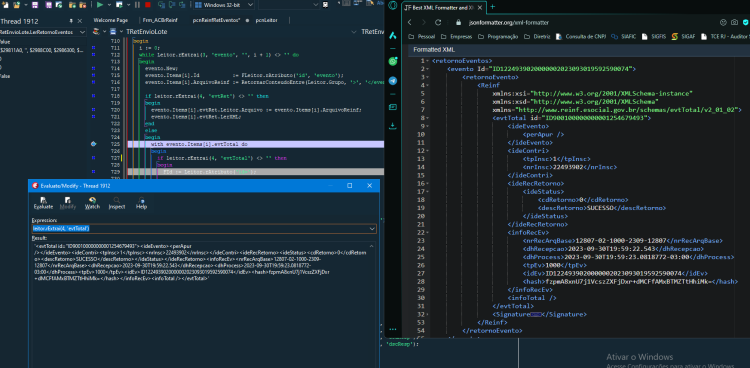The width and height of the screenshot is (750, 368).
Task: Pin the Thread 1912 panel
Action: pyautogui.click(x=71, y=21)
